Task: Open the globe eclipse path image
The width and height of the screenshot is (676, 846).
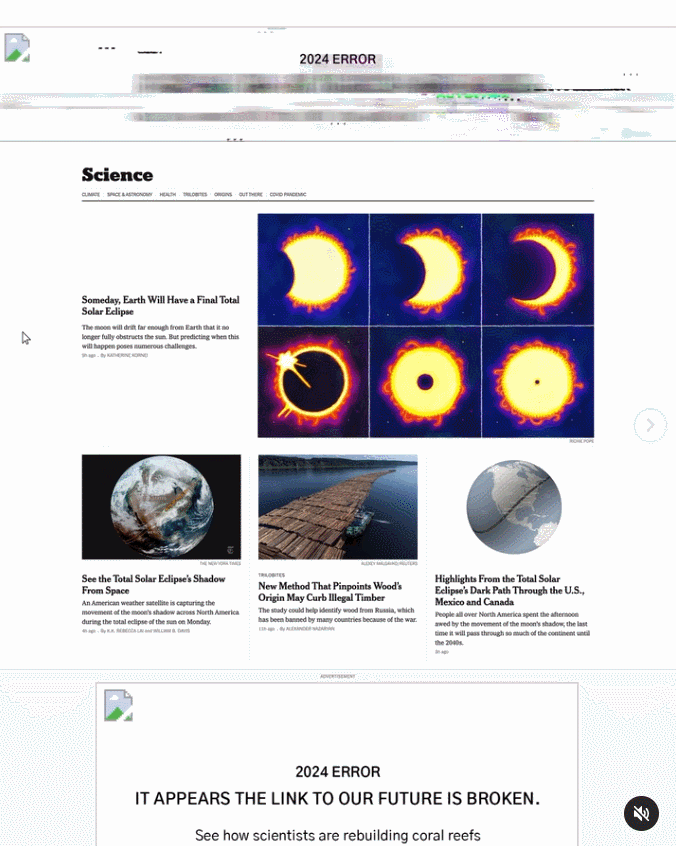Action: 514,507
